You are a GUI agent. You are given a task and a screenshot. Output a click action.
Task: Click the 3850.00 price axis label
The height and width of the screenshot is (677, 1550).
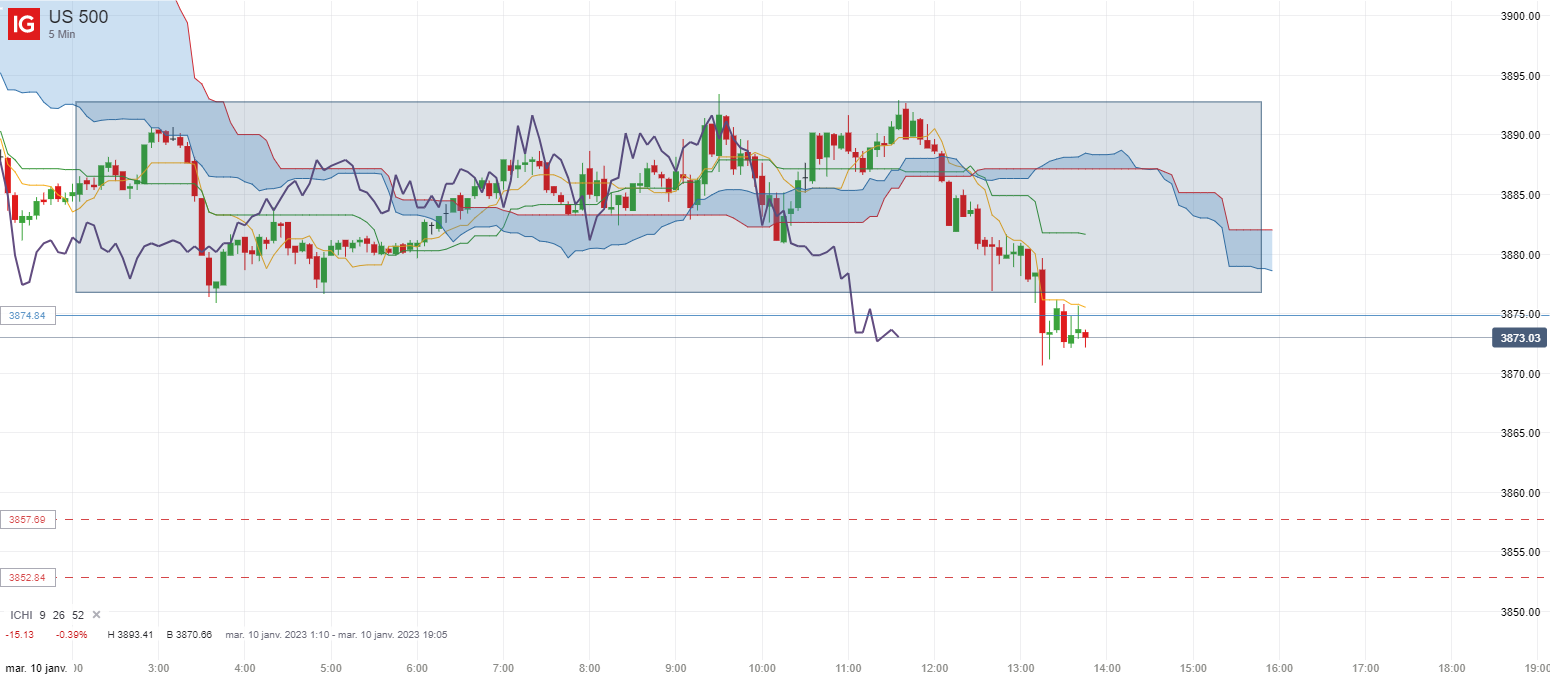coord(1520,612)
